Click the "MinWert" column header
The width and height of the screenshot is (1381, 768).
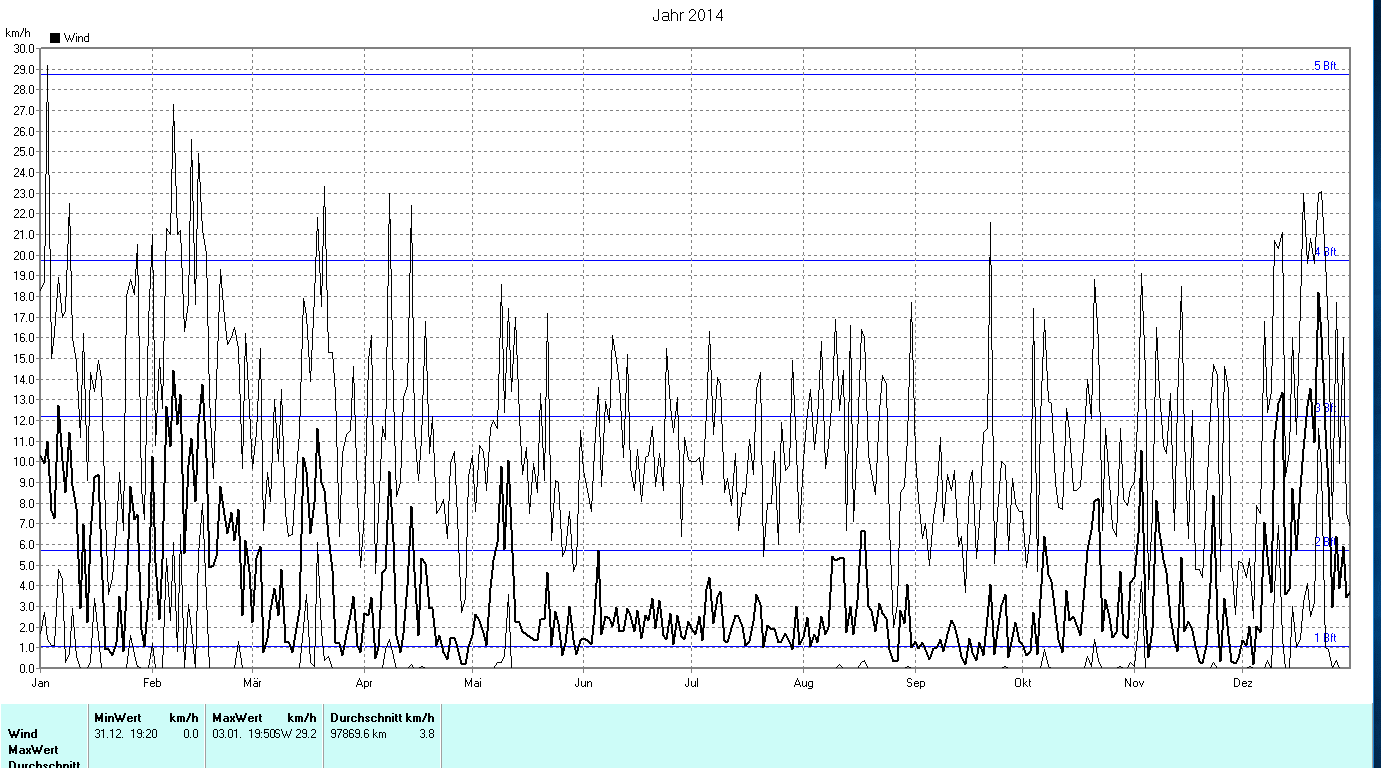click(118, 718)
